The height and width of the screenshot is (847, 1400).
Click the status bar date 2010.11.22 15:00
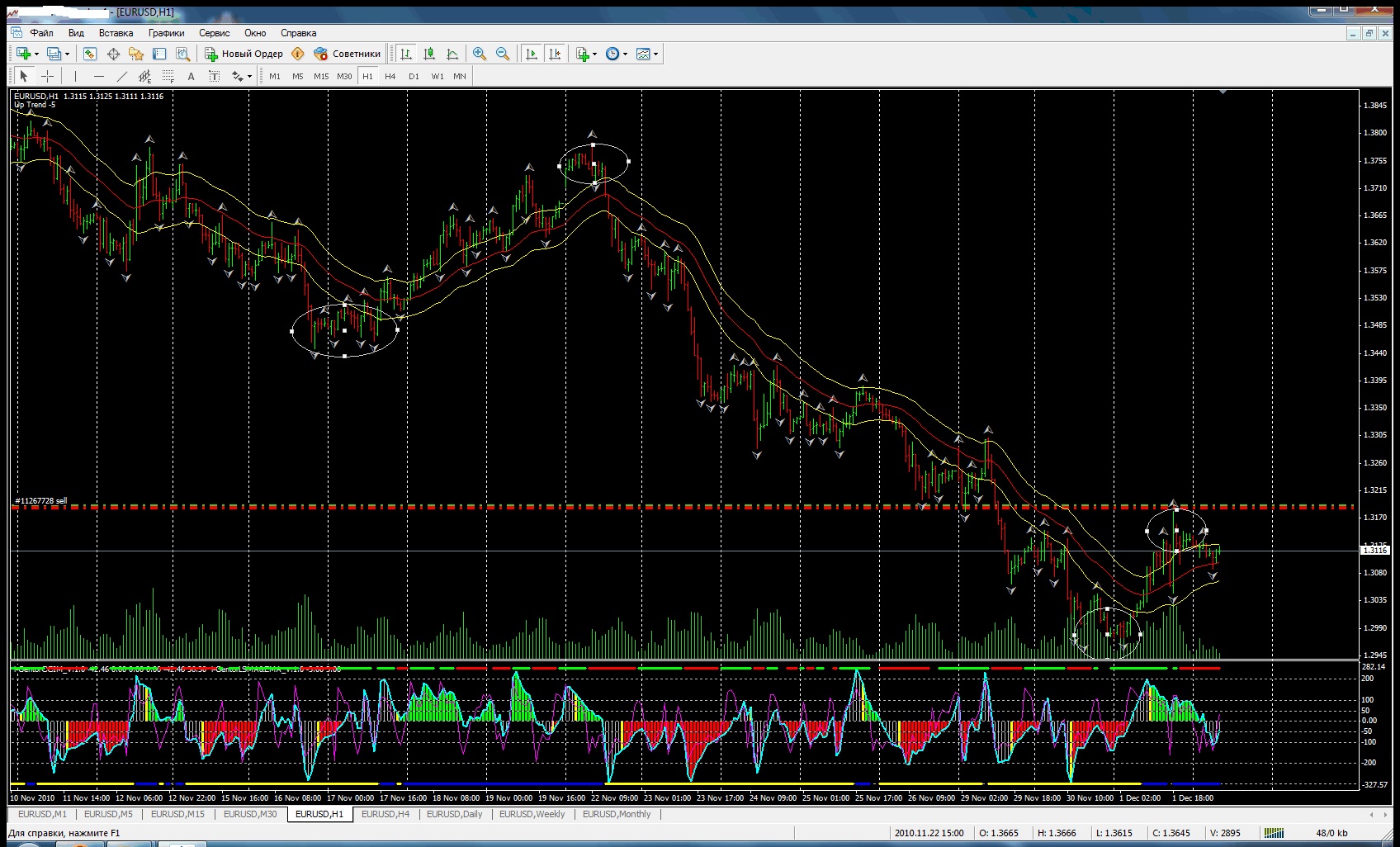pos(929,833)
